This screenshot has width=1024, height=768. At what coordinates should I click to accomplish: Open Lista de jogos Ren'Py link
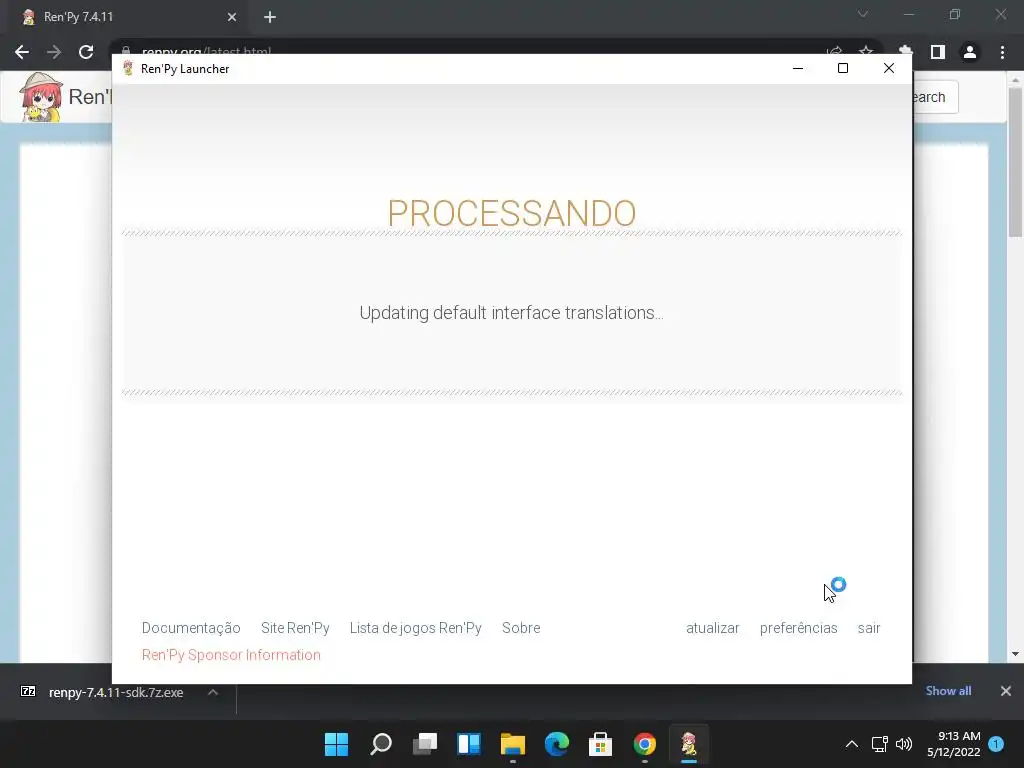[415, 628]
